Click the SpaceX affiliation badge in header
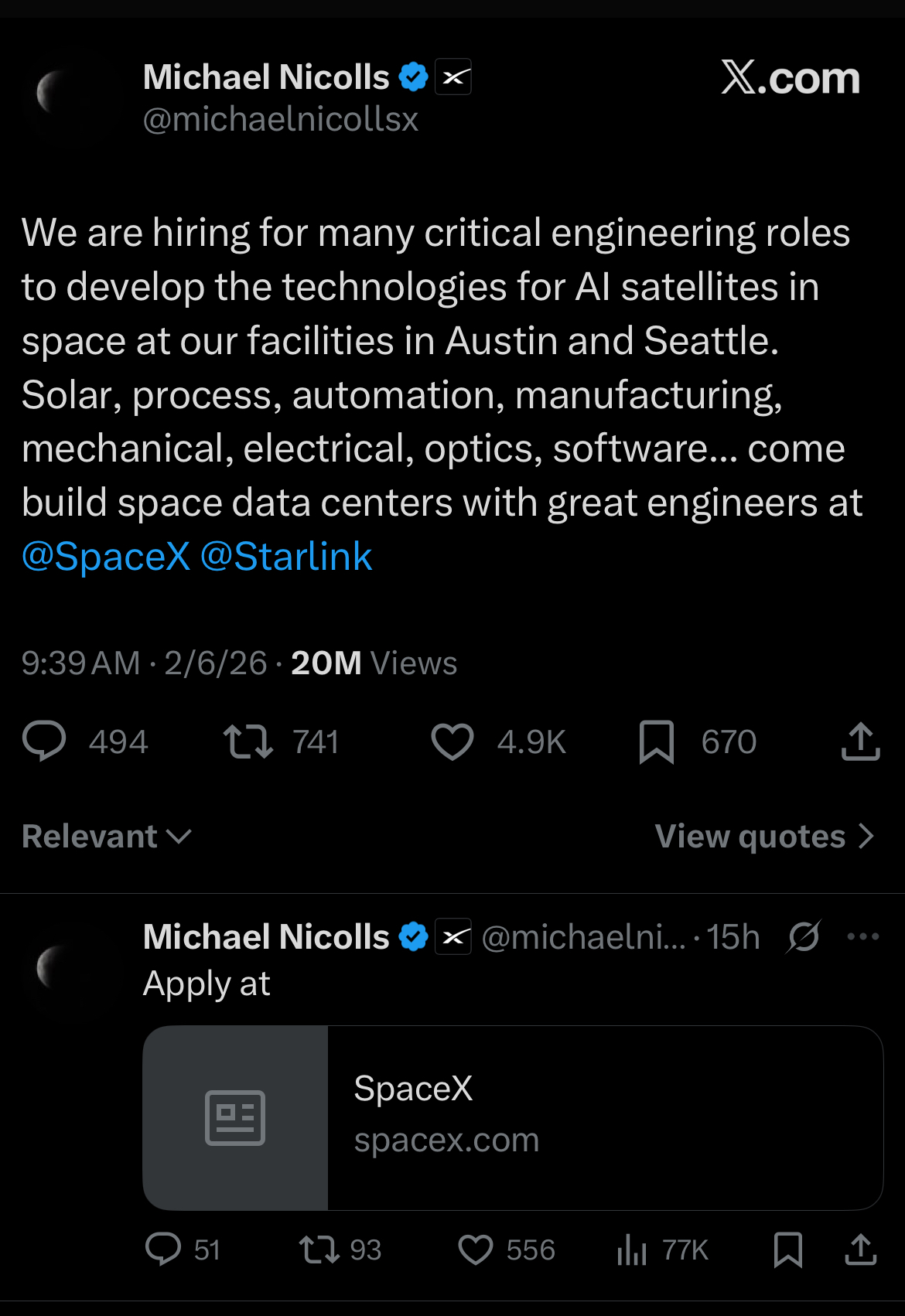This screenshot has height=1316, width=905. tap(453, 77)
